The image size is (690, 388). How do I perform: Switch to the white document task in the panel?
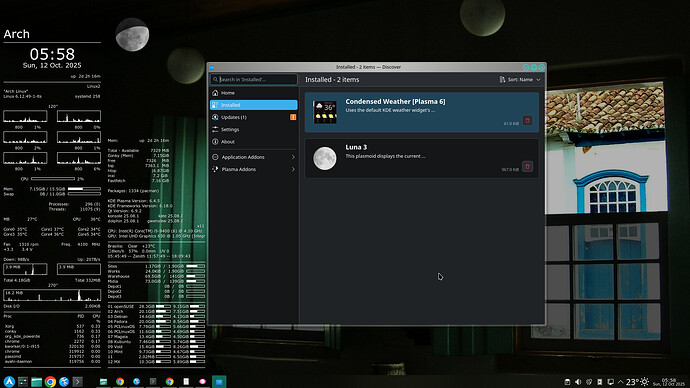click(x=186, y=381)
